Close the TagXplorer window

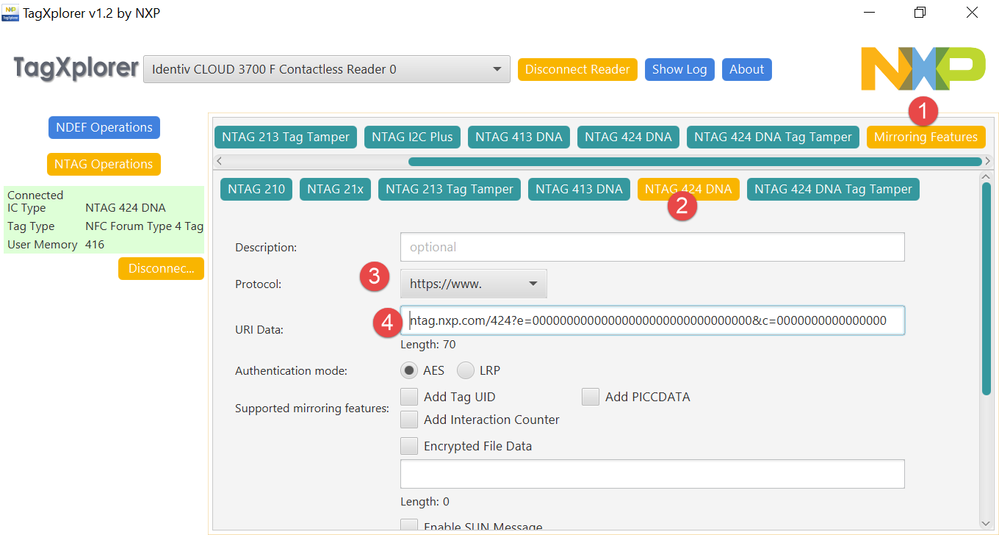972,13
